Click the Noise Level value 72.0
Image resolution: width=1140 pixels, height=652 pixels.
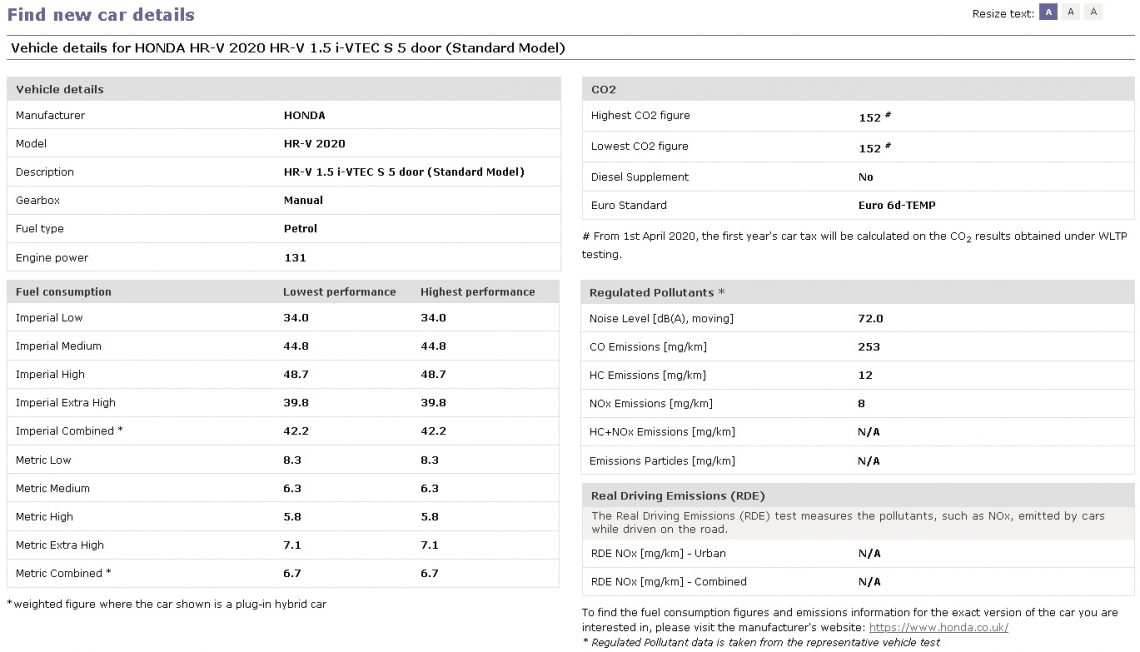(870, 319)
